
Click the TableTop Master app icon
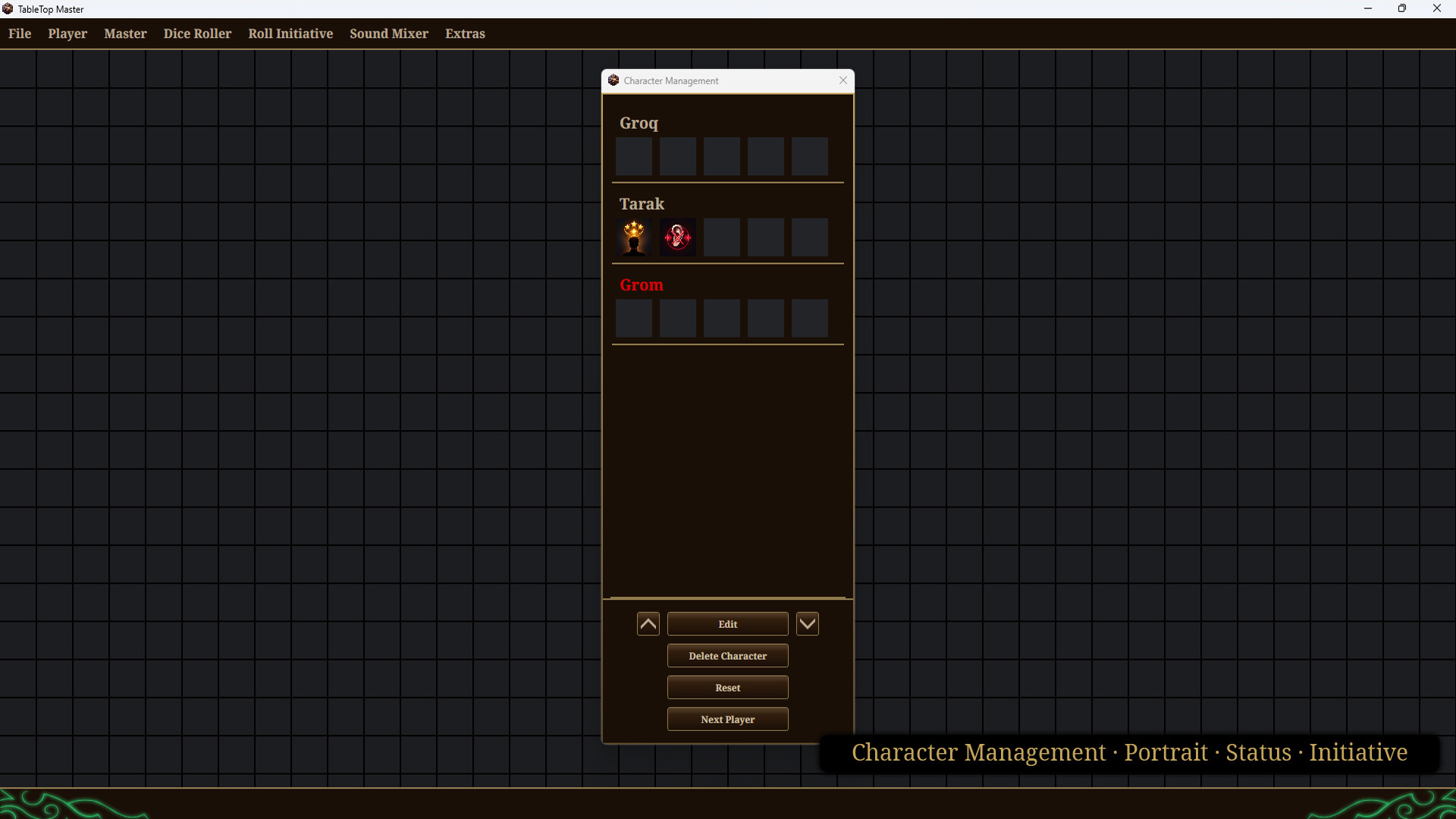click(x=8, y=9)
